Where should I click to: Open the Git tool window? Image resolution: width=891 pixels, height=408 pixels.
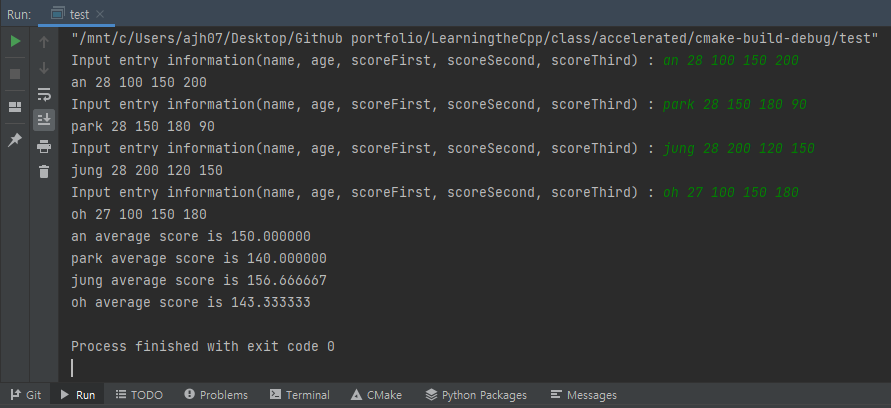(x=26, y=395)
